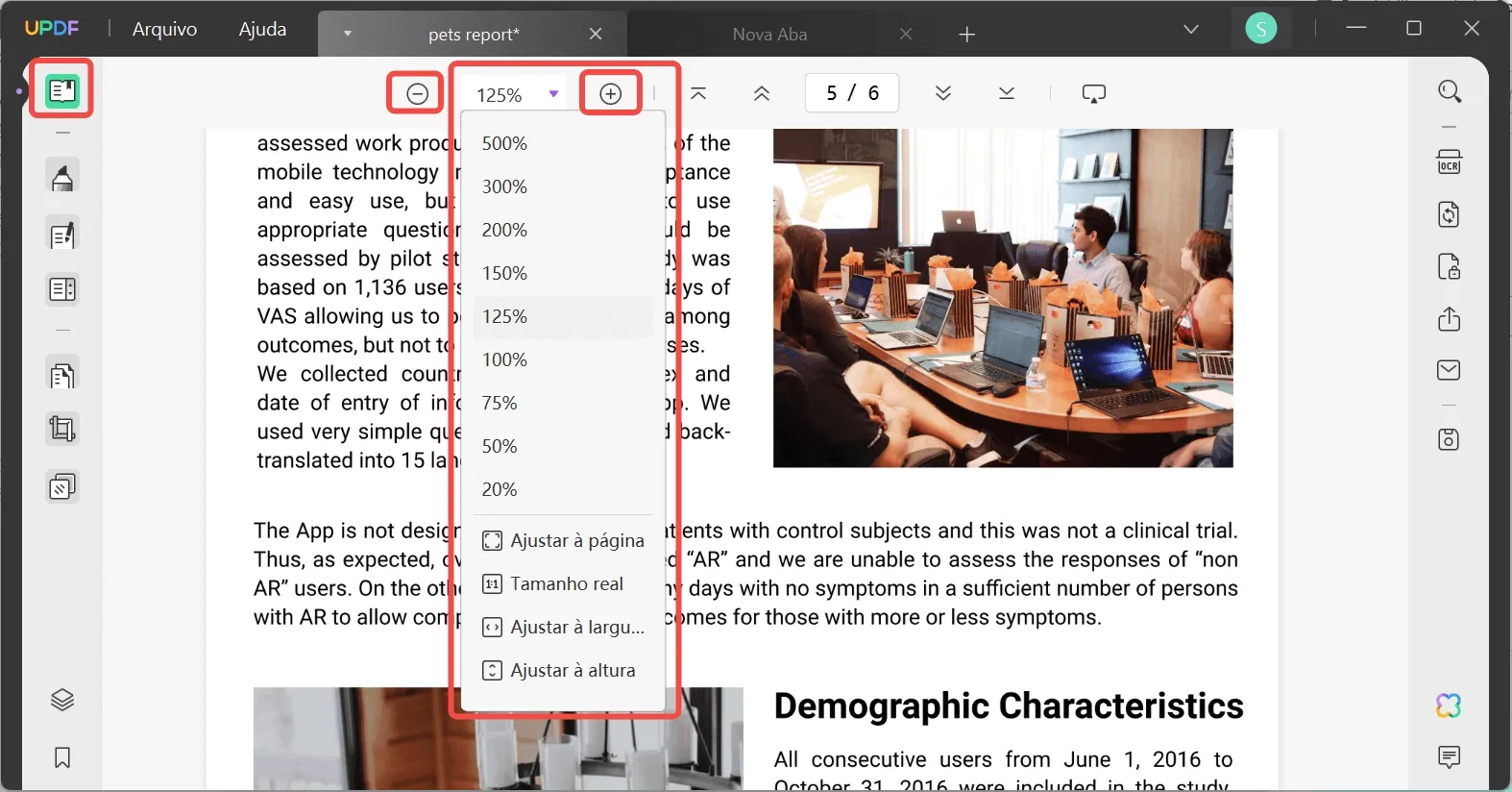The image size is (1512, 792).
Task: Select the Comment highlighter tool
Action: [62, 178]
